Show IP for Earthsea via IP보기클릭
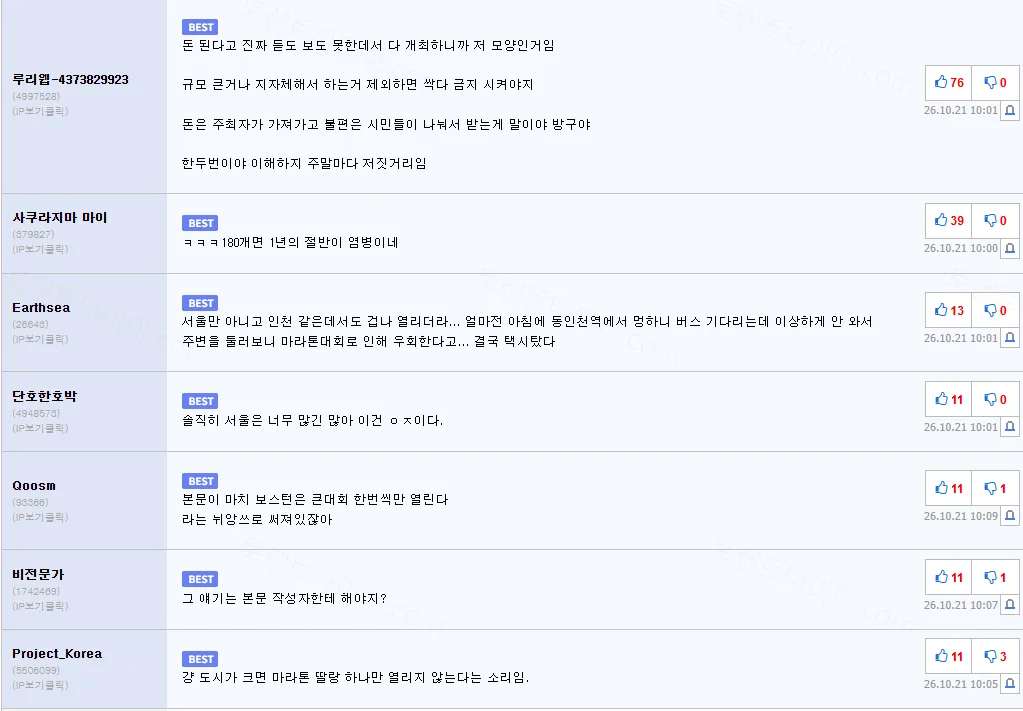1023x711 pixels. tap(40, 339)
